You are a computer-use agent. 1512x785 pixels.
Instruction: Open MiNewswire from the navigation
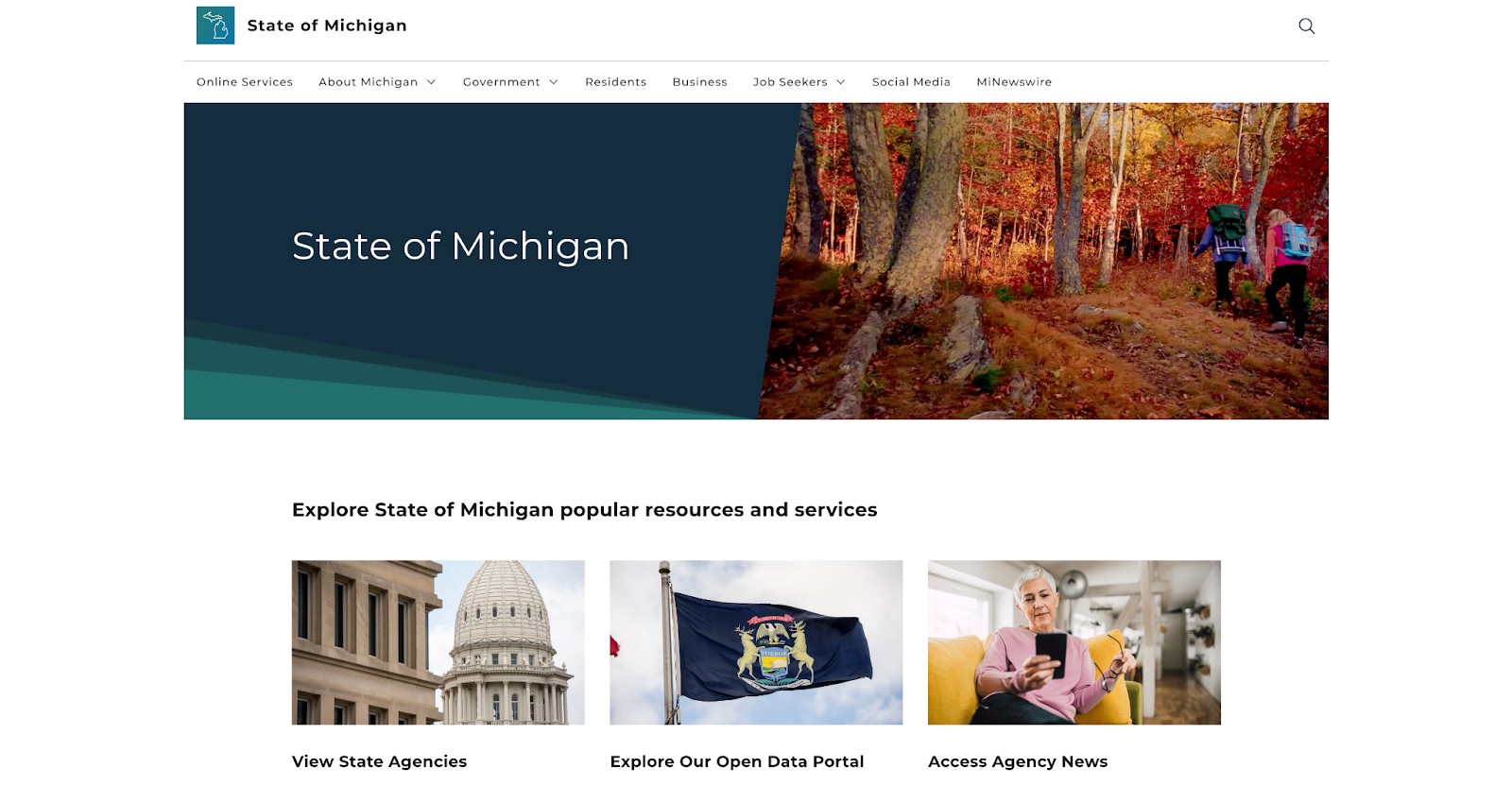pyautogui.click(x=1014, y=82)
